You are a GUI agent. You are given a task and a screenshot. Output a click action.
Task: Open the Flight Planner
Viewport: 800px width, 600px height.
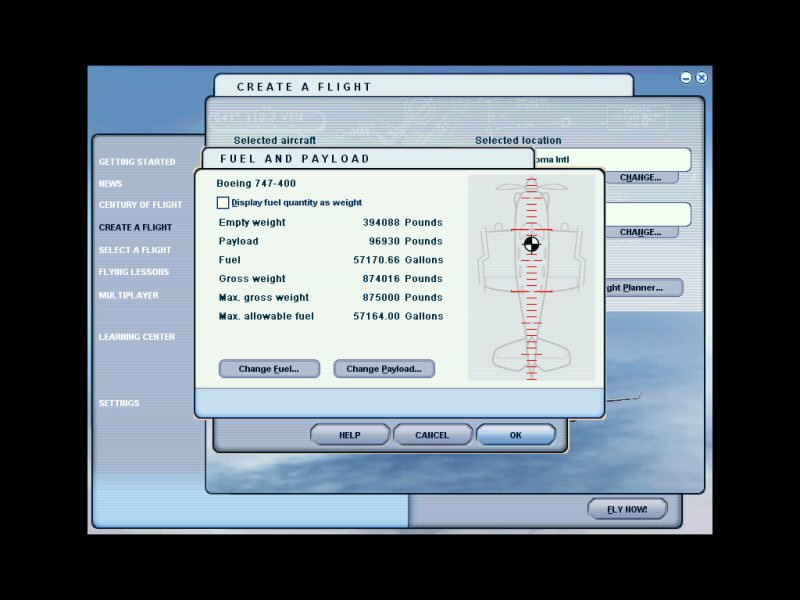coord(644,288)
